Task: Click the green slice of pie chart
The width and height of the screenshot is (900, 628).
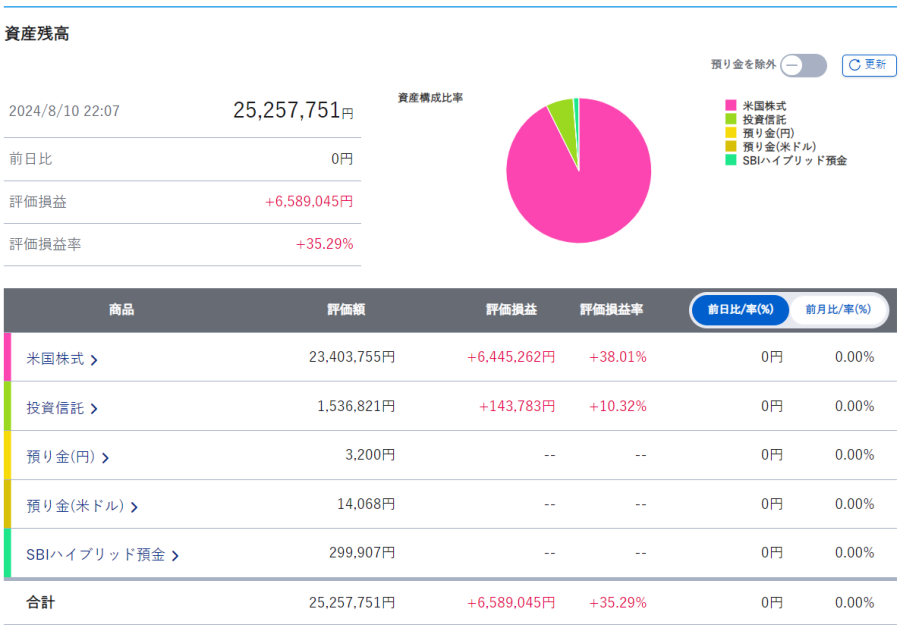Action: (x=562, y=119)
